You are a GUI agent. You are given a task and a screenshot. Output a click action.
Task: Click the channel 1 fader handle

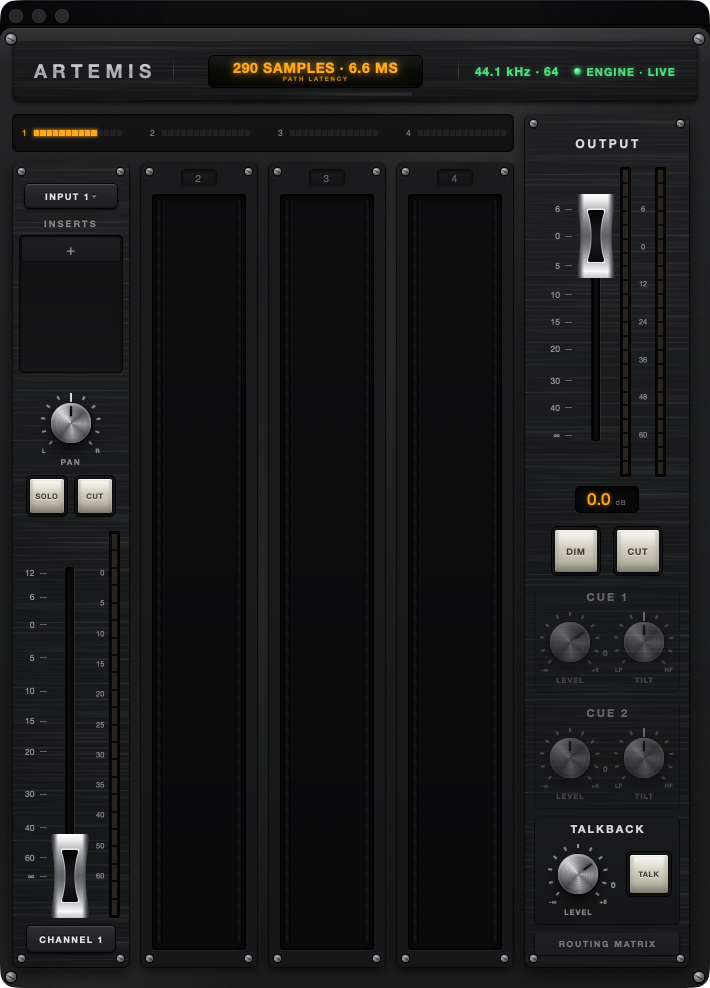pyautogui.click(x=70, y=875)
